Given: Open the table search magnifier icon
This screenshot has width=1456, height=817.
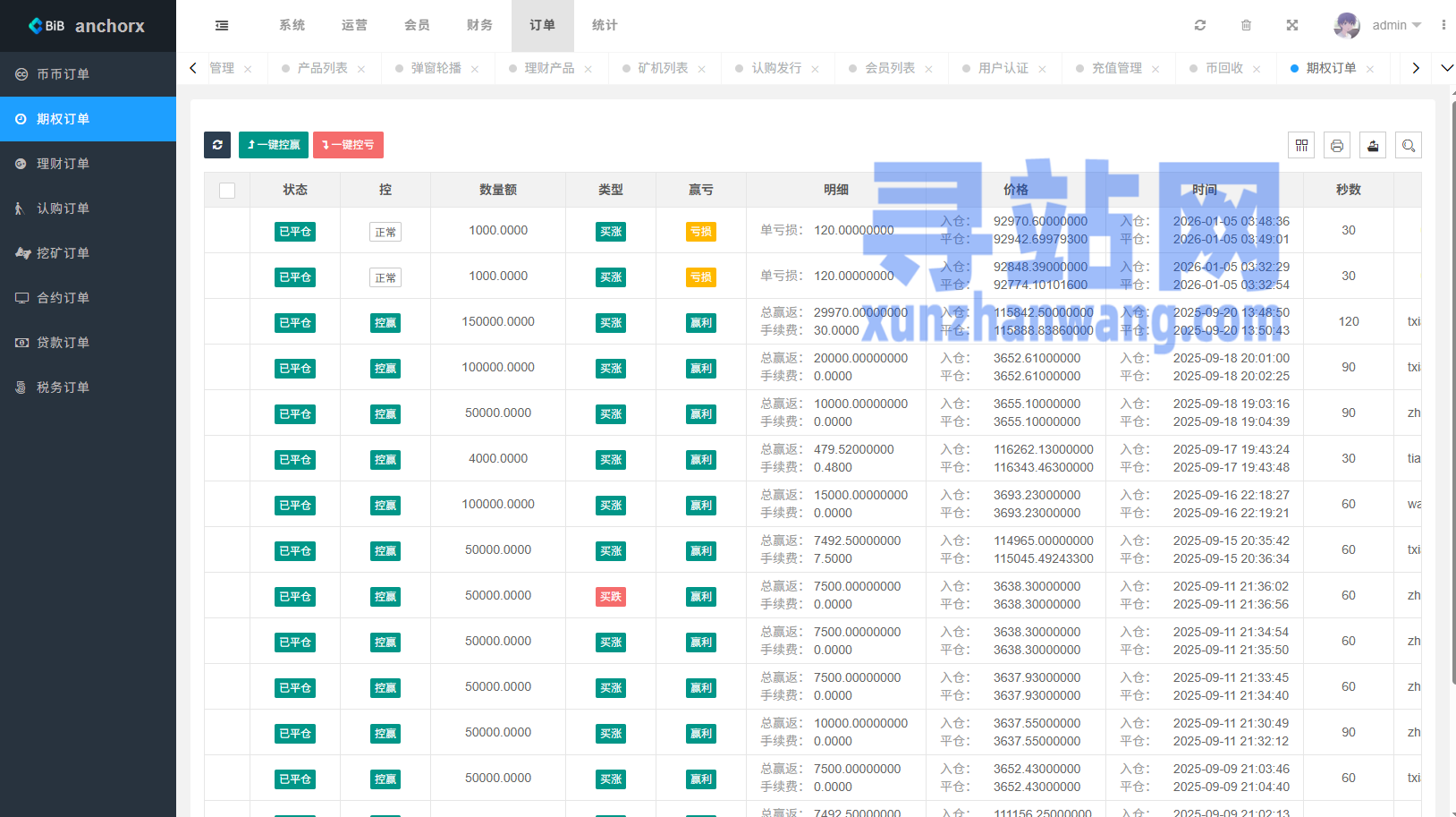Looking at the screenshot, I should (1409, 146).
